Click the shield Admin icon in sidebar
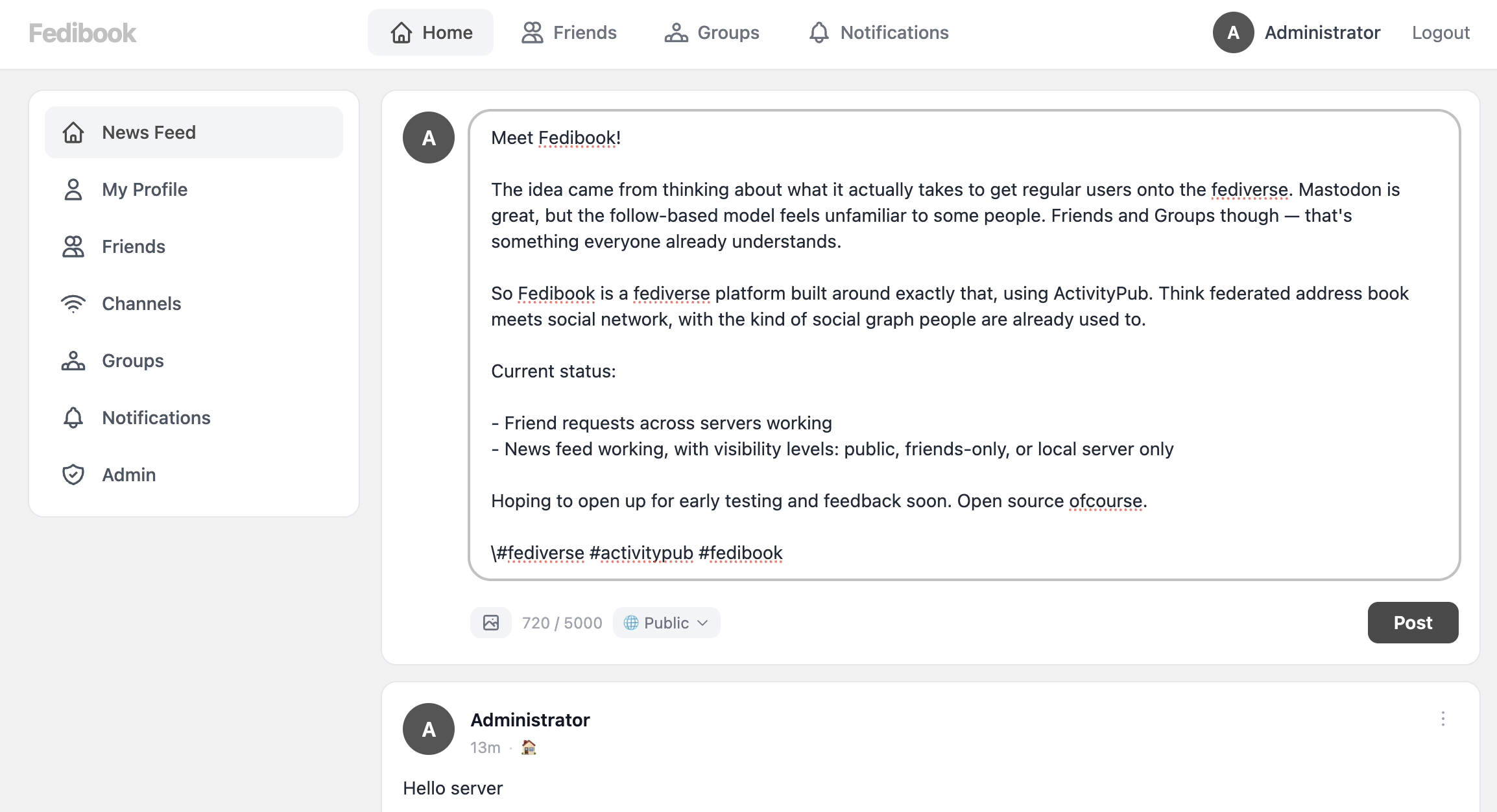The height and width of the screenshot is (812, 1497). (x=73, y=475)
